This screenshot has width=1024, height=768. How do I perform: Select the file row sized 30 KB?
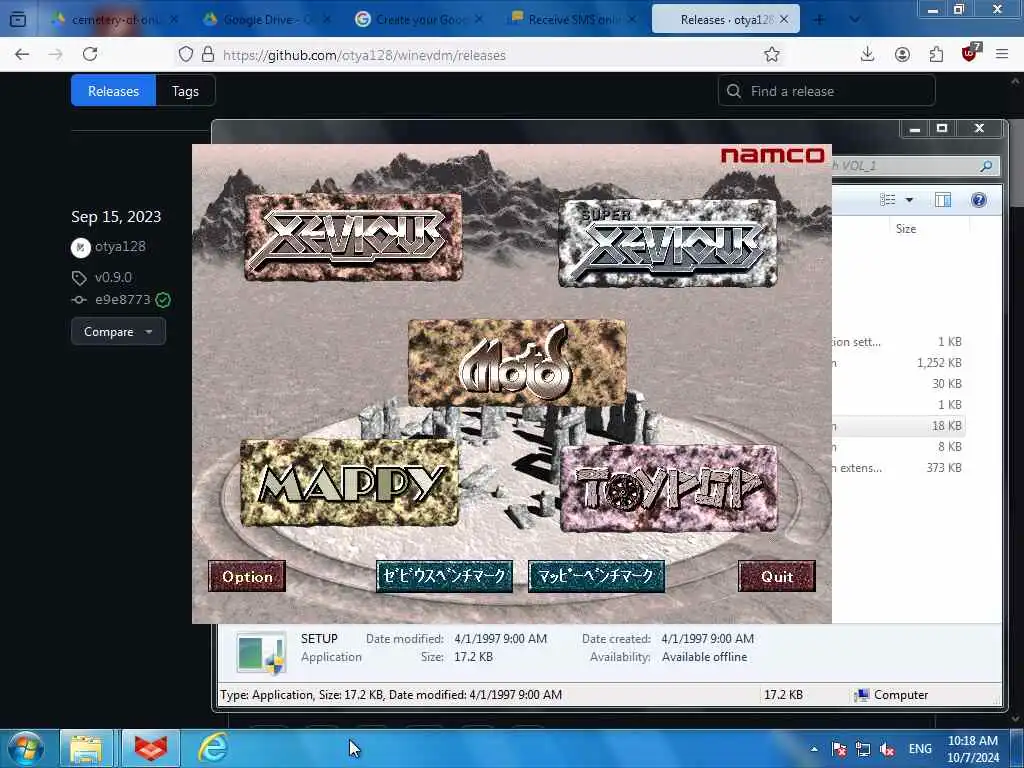[x=898, y=383]
